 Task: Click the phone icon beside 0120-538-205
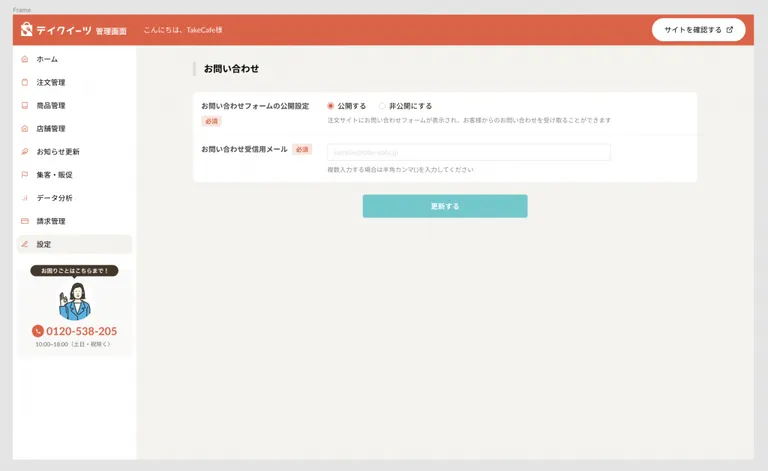[38, 331]
